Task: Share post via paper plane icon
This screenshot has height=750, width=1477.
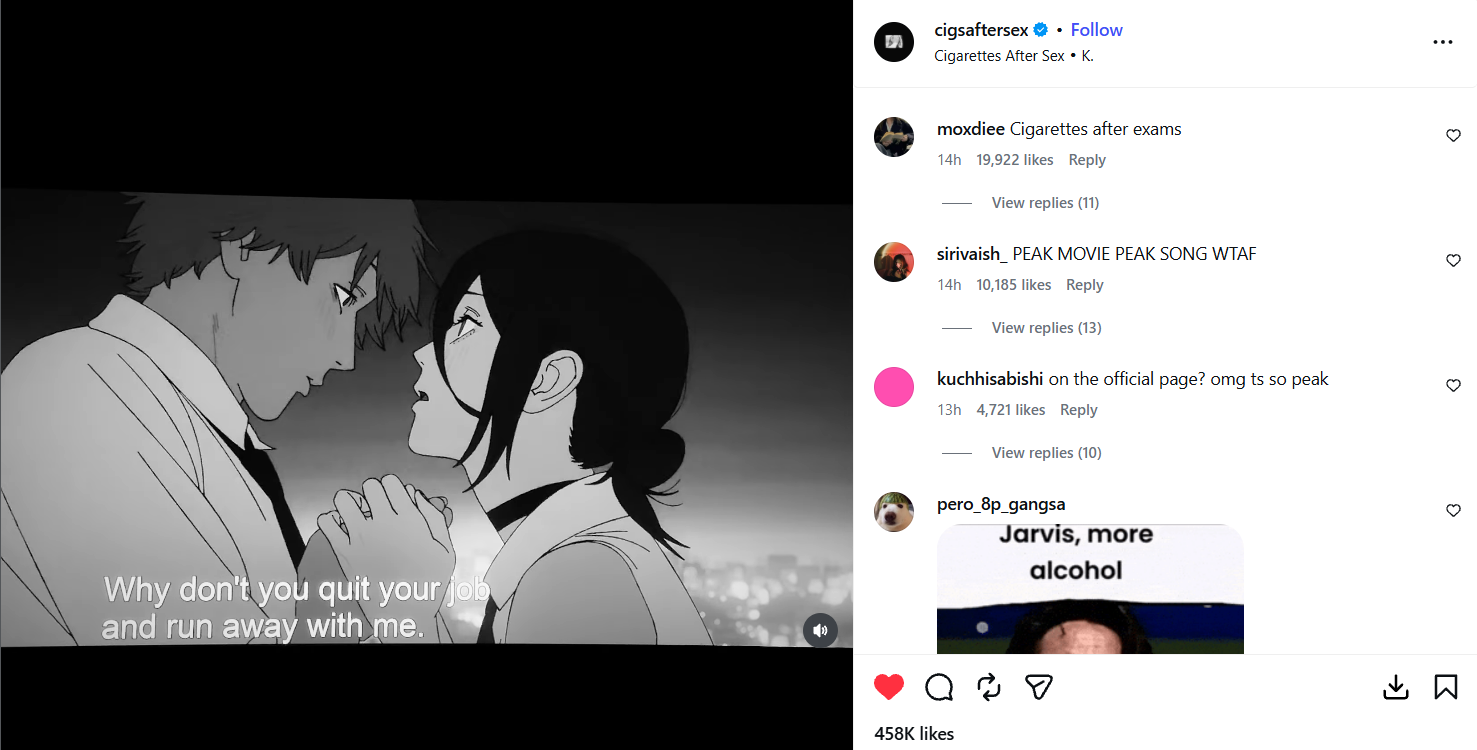Action: [1039, 687]
